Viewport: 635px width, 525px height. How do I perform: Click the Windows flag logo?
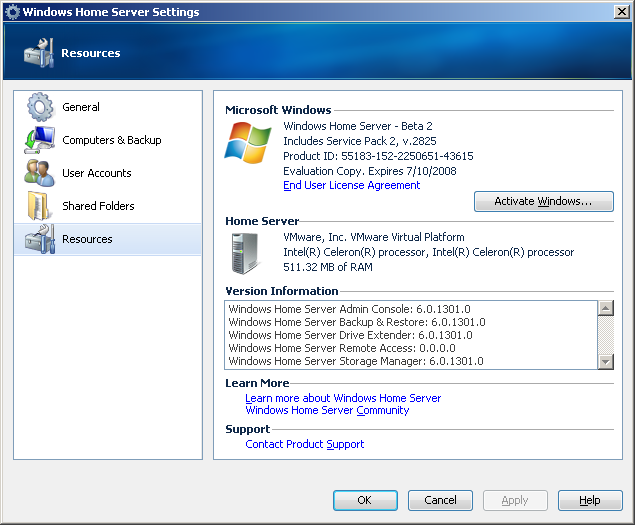(x=248, y=143)
